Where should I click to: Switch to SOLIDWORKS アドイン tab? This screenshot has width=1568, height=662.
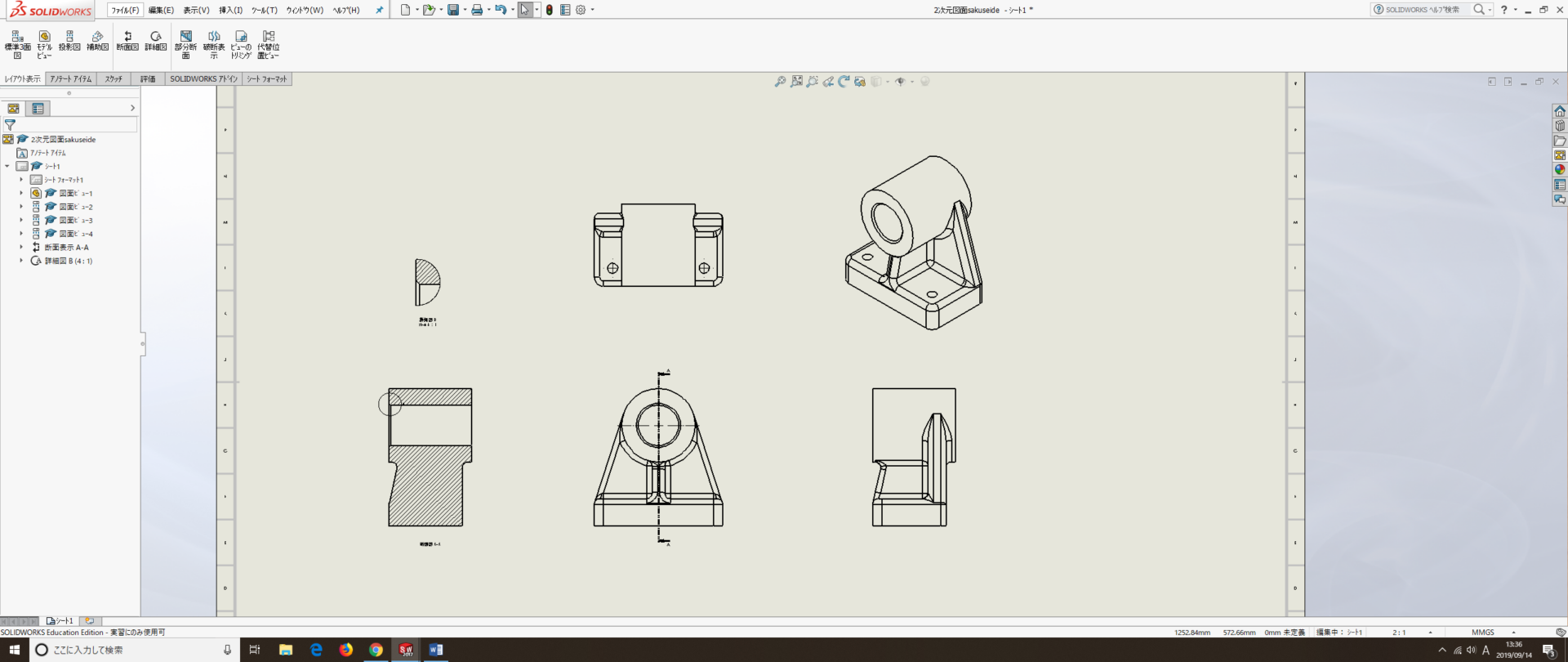pos(203,79)
